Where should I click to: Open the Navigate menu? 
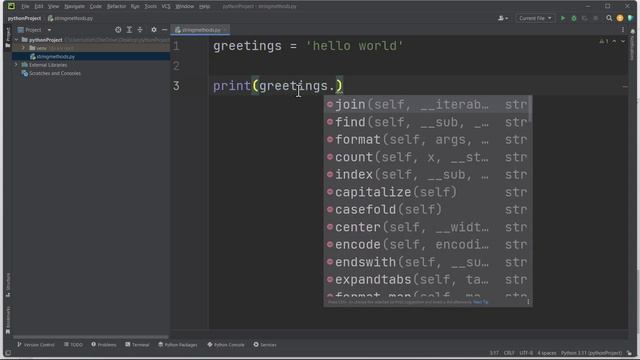pos(74,7)
